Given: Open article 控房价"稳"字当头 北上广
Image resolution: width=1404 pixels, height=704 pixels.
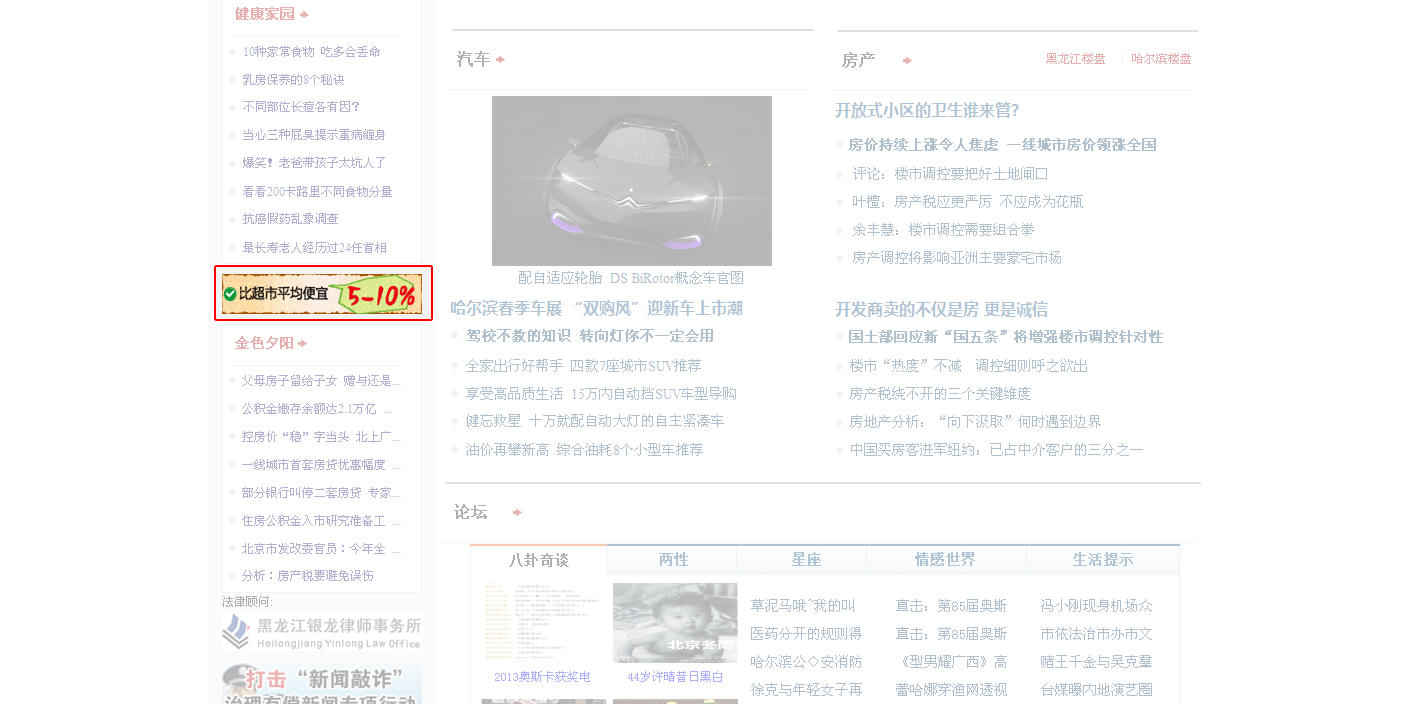Looking at the screenshot, I should [x=321, y=437].
